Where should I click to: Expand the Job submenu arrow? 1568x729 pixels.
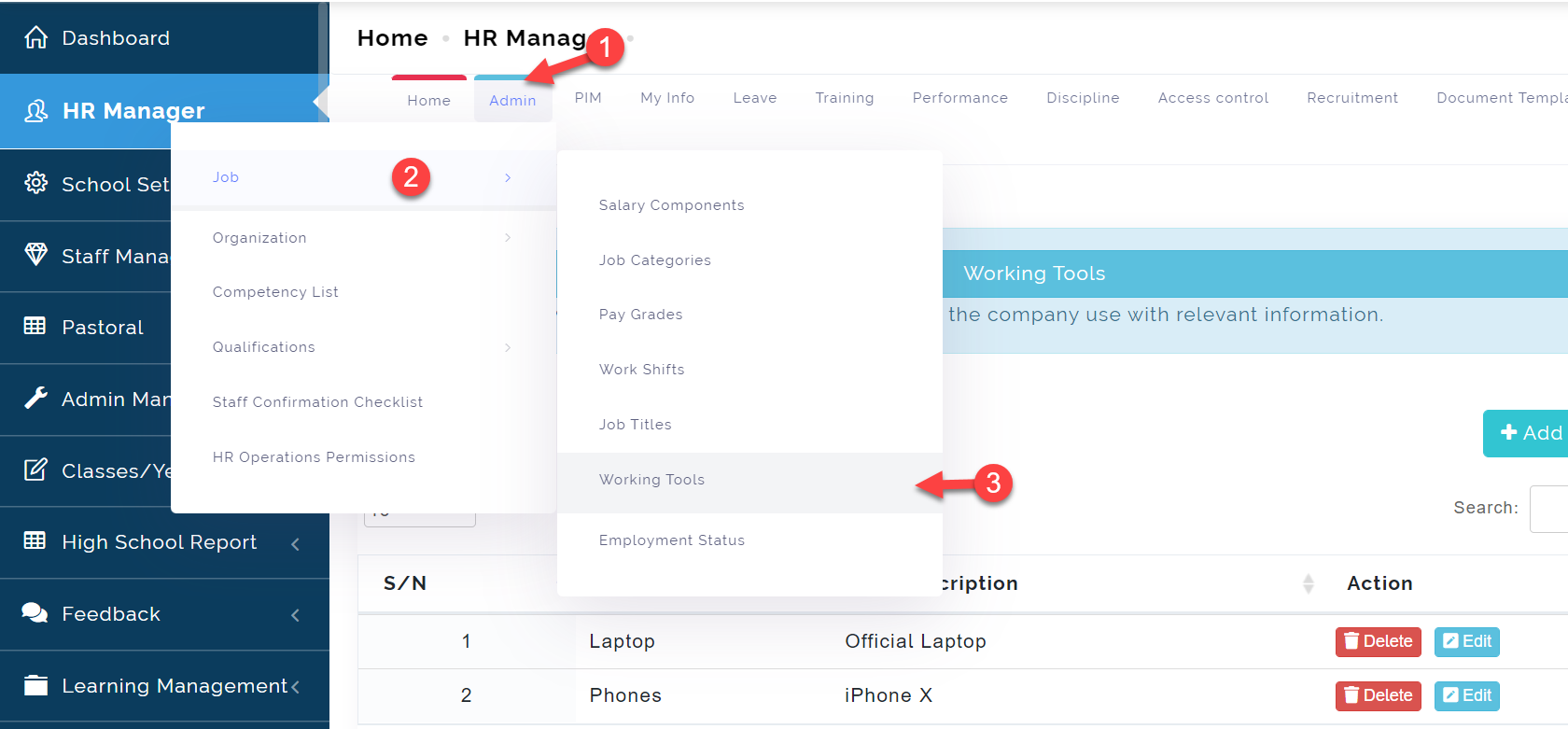click(x=508, y=177)
